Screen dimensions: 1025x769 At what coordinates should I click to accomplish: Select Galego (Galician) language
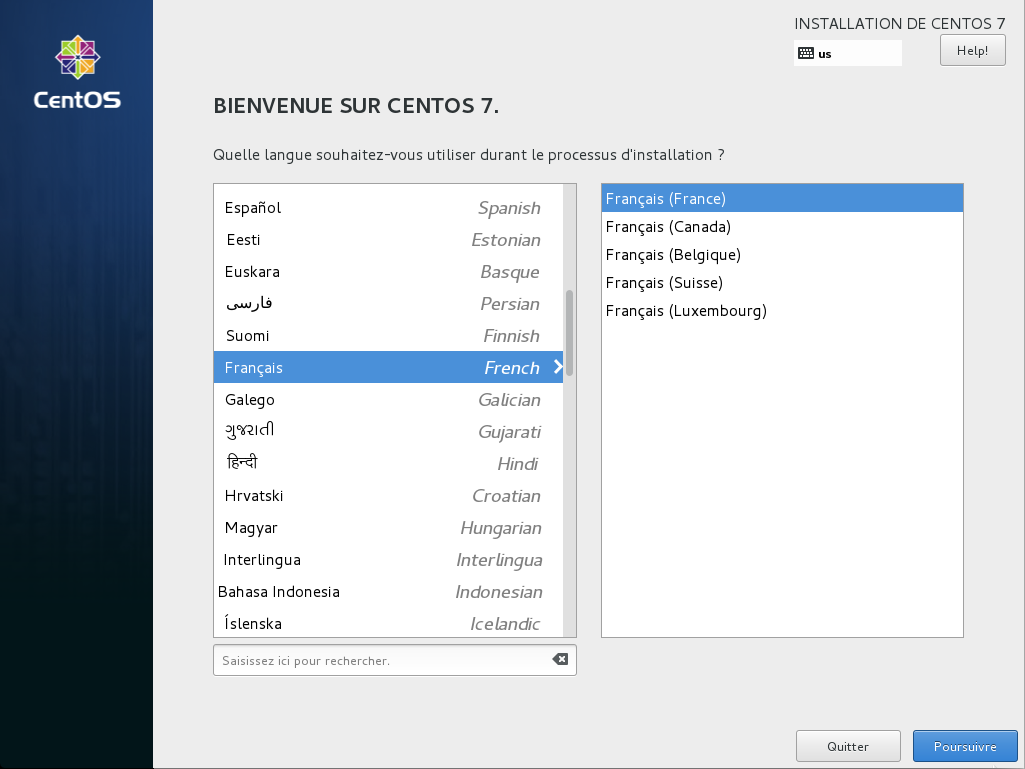click(x=388, y=400)
